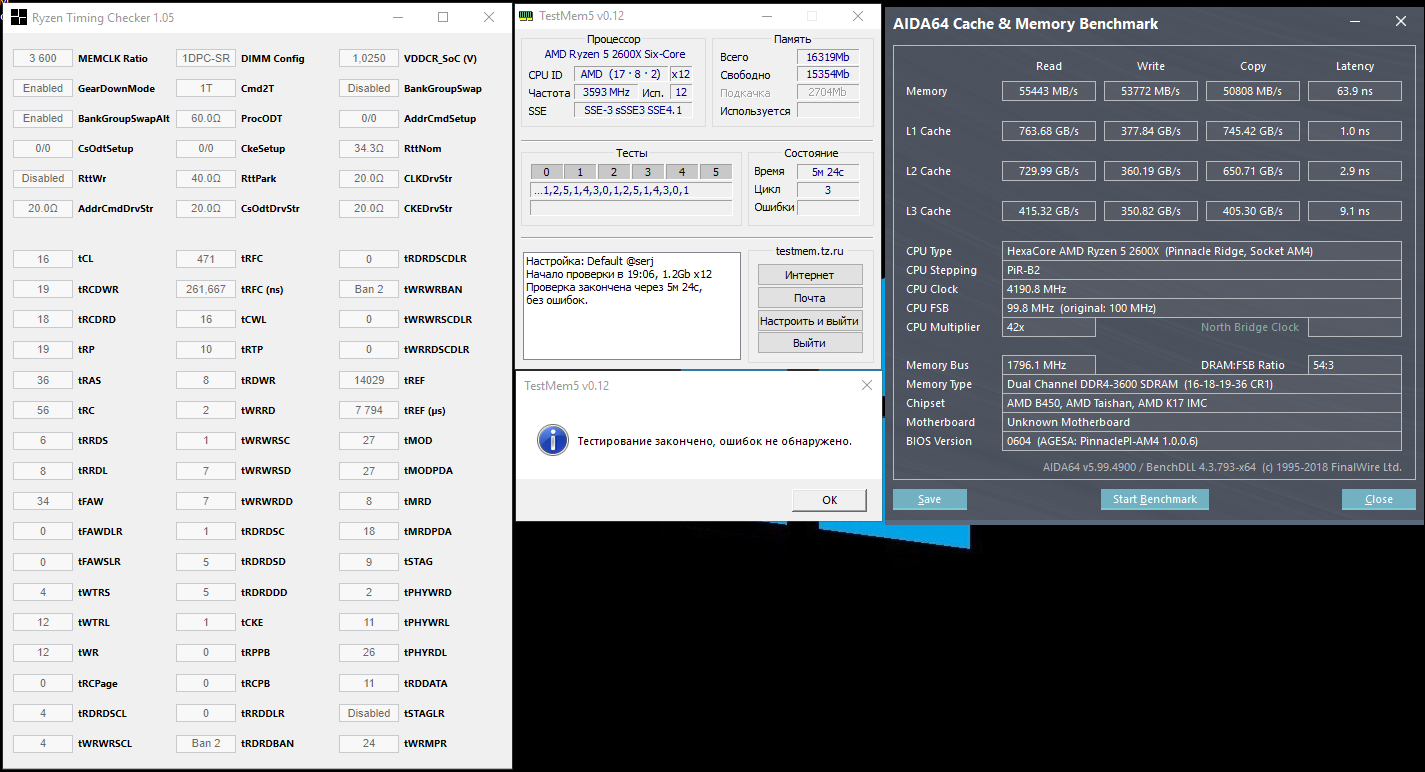This screenshot has width=1425, height=772.
Task: Click the Выйти button in TestMem5
Action: [809, 343]
